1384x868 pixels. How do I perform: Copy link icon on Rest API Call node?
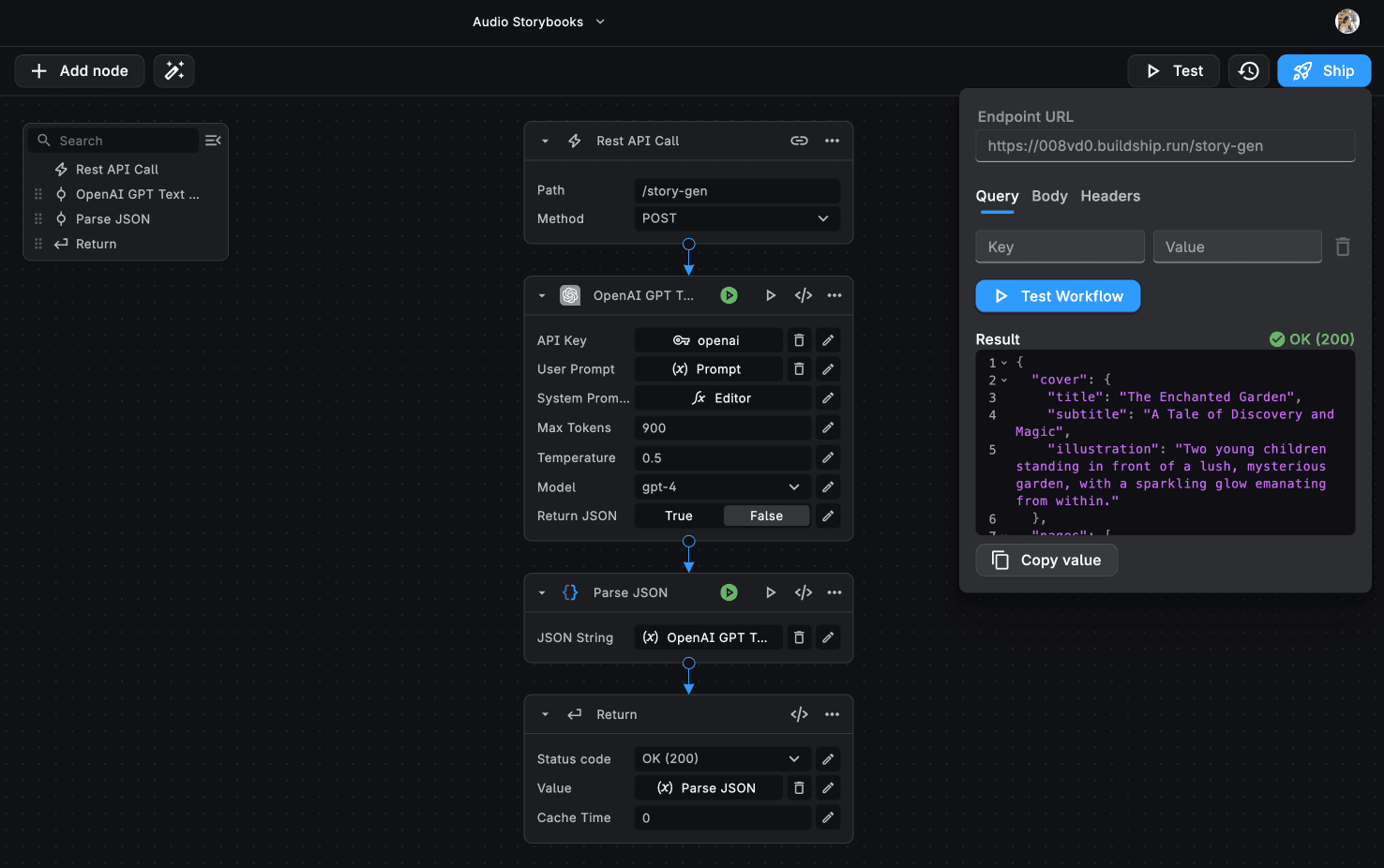pyautogui.click(x=799, y=141)
